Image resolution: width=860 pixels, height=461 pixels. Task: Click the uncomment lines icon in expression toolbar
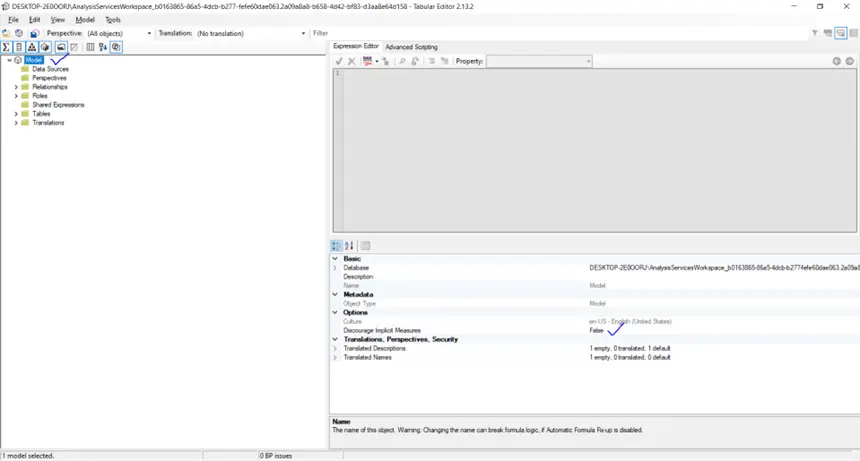pos(444,61)
